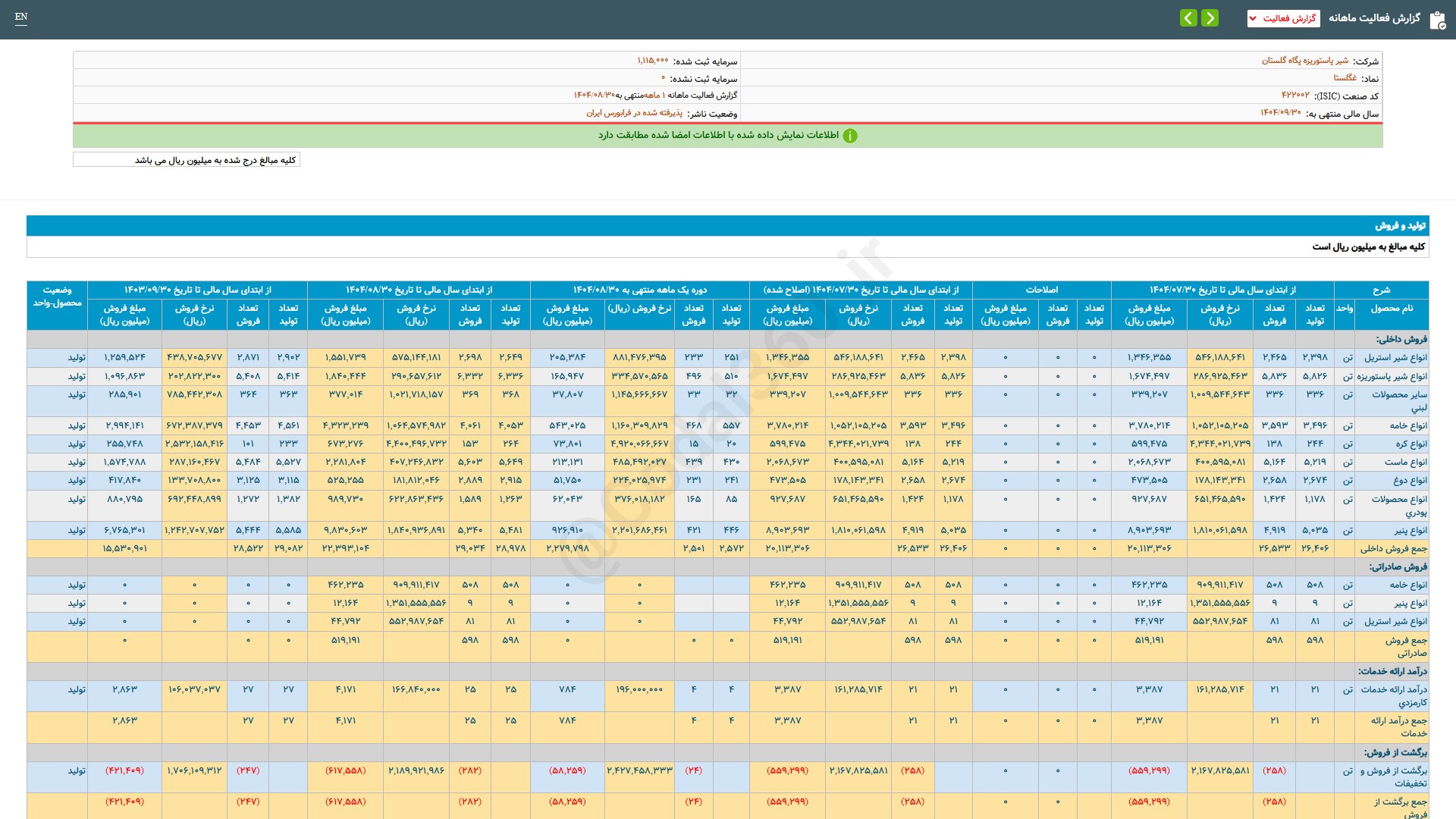Switch language via EN link

click(x=21, y=17)
